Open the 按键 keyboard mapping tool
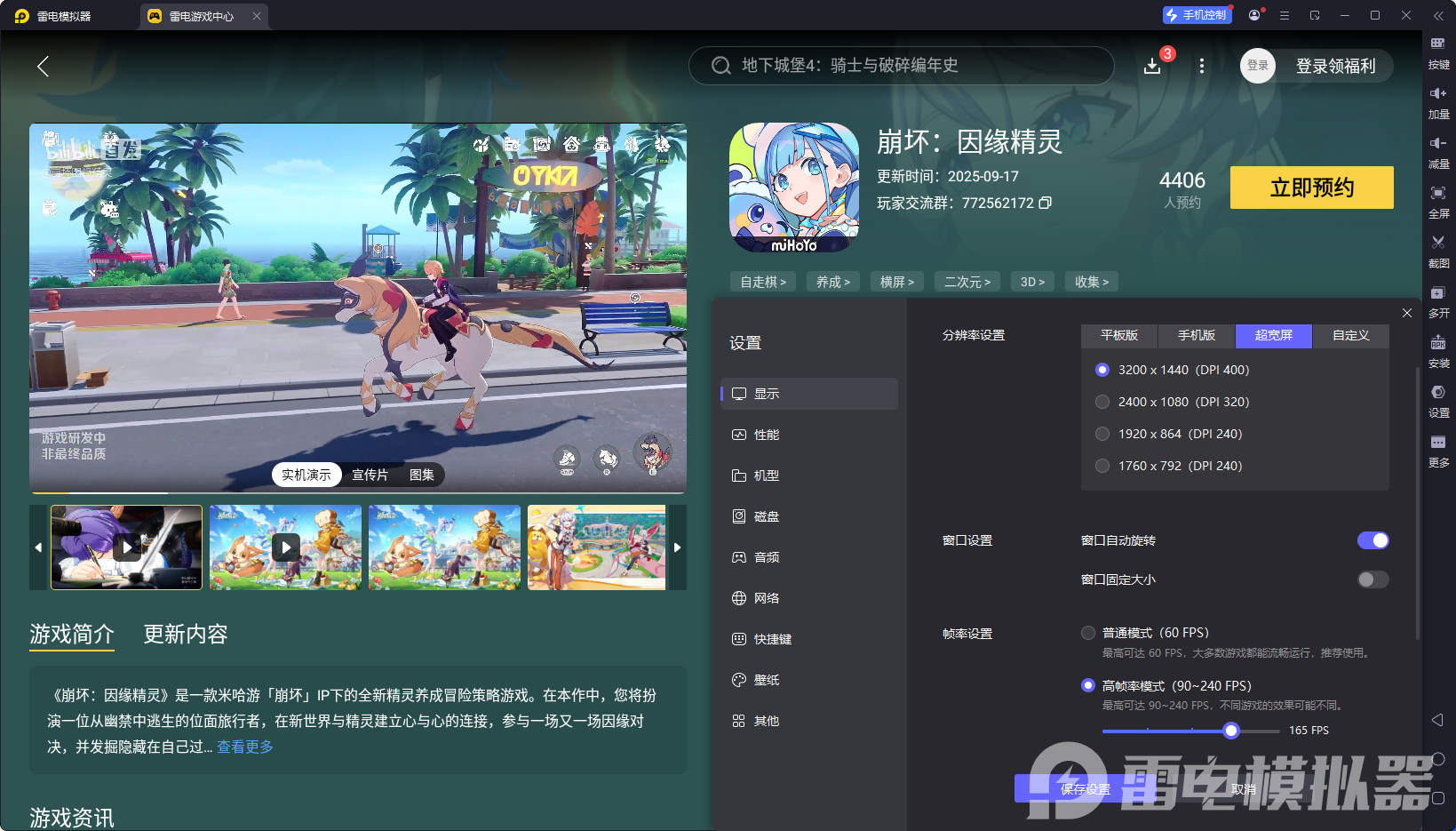 click(x=1440, y=52)
